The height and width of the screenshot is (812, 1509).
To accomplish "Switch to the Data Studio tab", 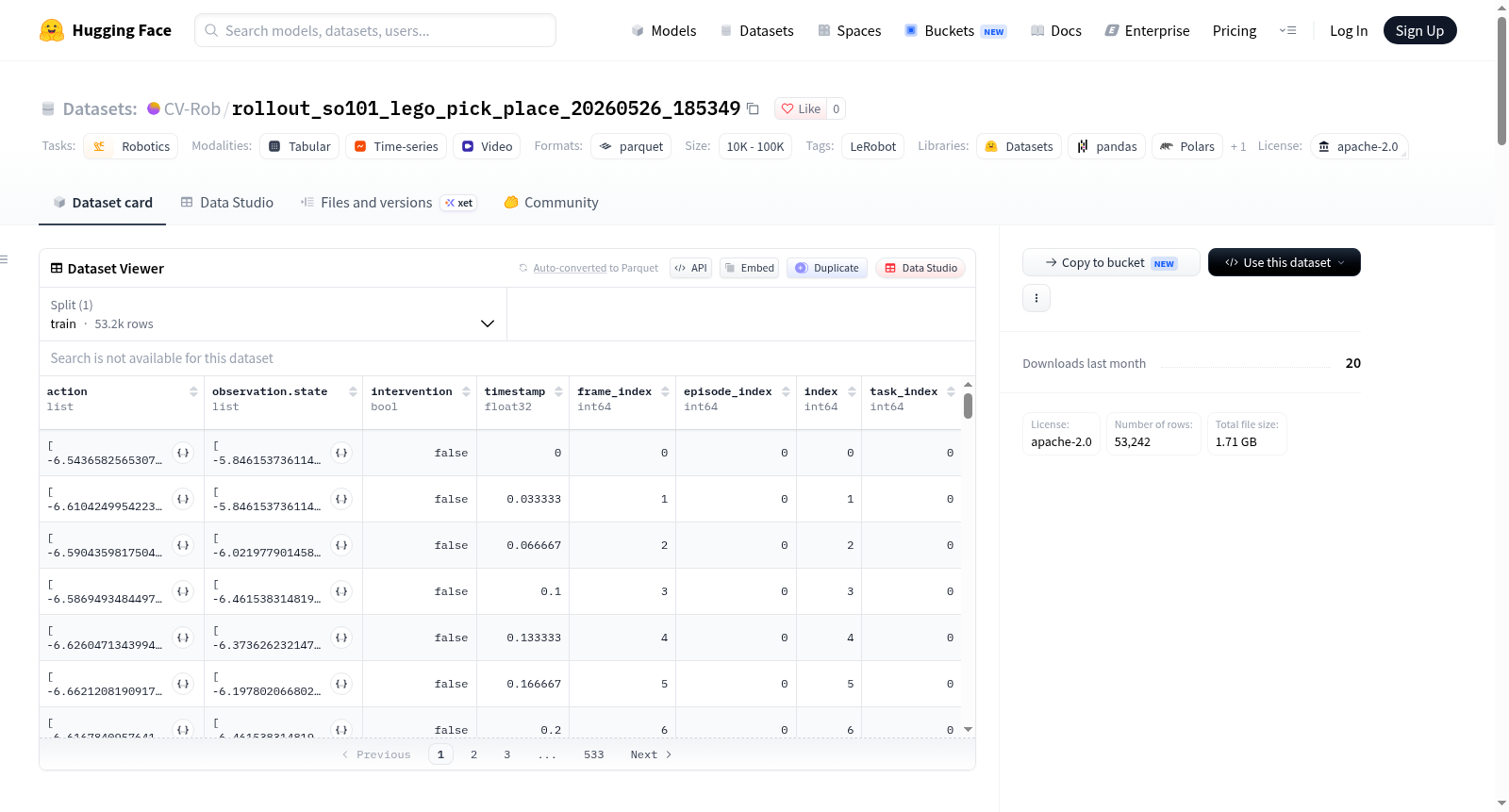I will (227, 203).
